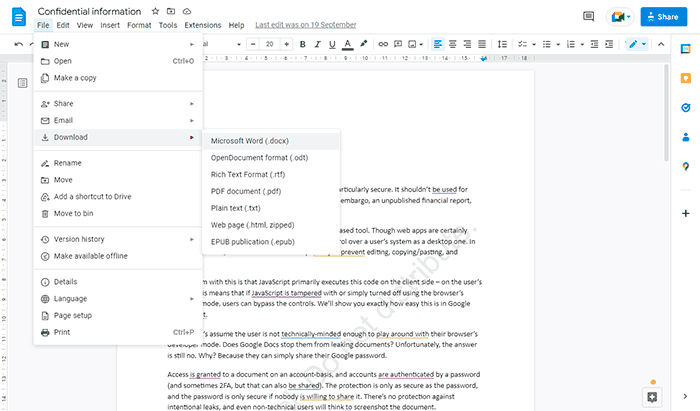Insert a link with the toolbar icon
Screen dimensions: 700x411
[383, 44]
